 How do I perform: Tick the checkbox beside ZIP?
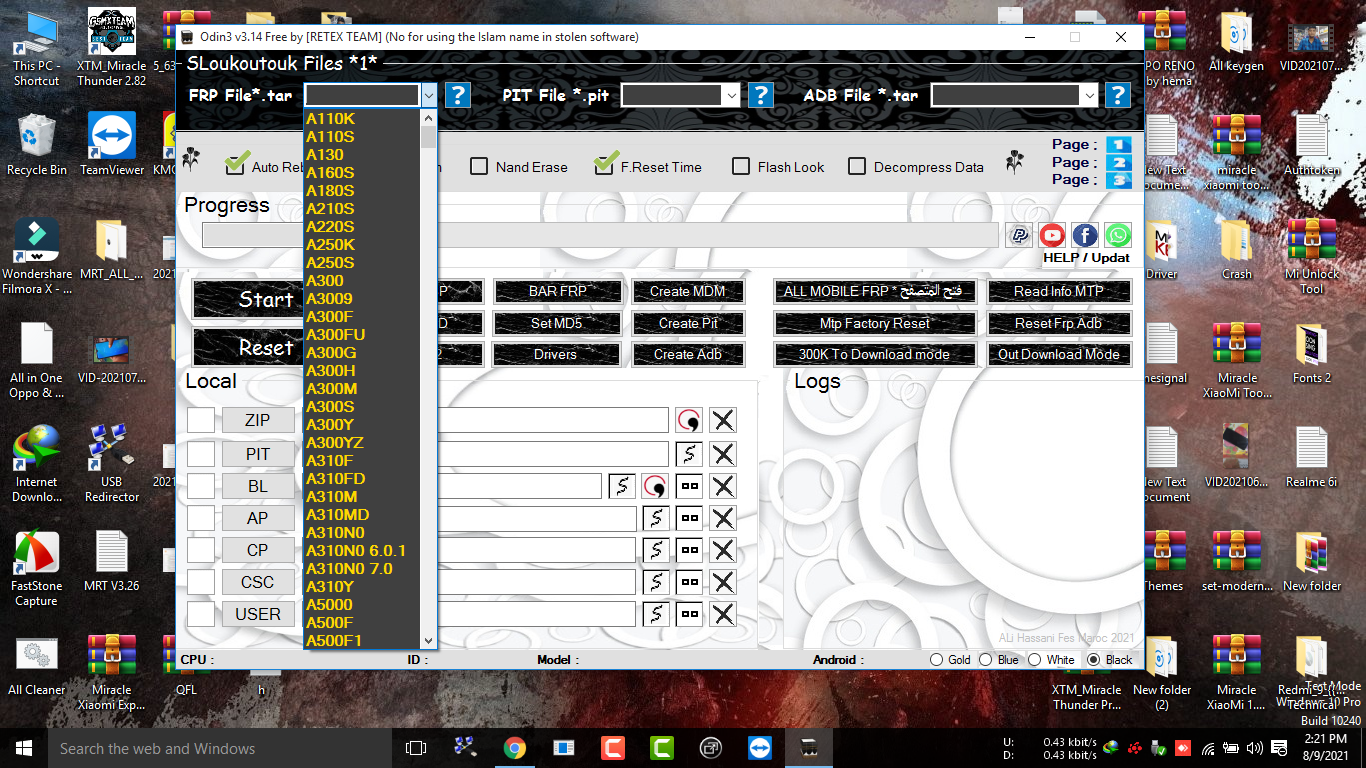point(201,420)
